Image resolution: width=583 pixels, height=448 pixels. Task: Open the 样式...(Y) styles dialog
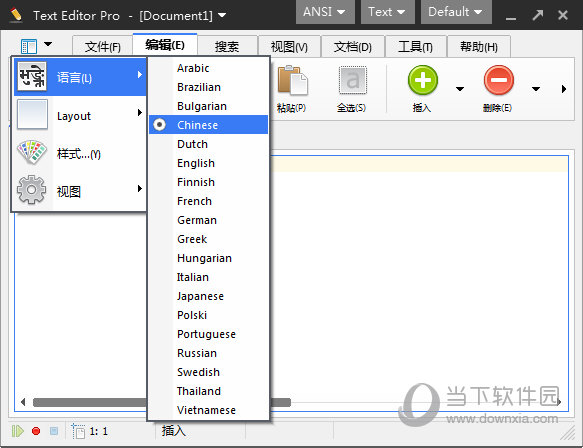(x=80, y=153)
